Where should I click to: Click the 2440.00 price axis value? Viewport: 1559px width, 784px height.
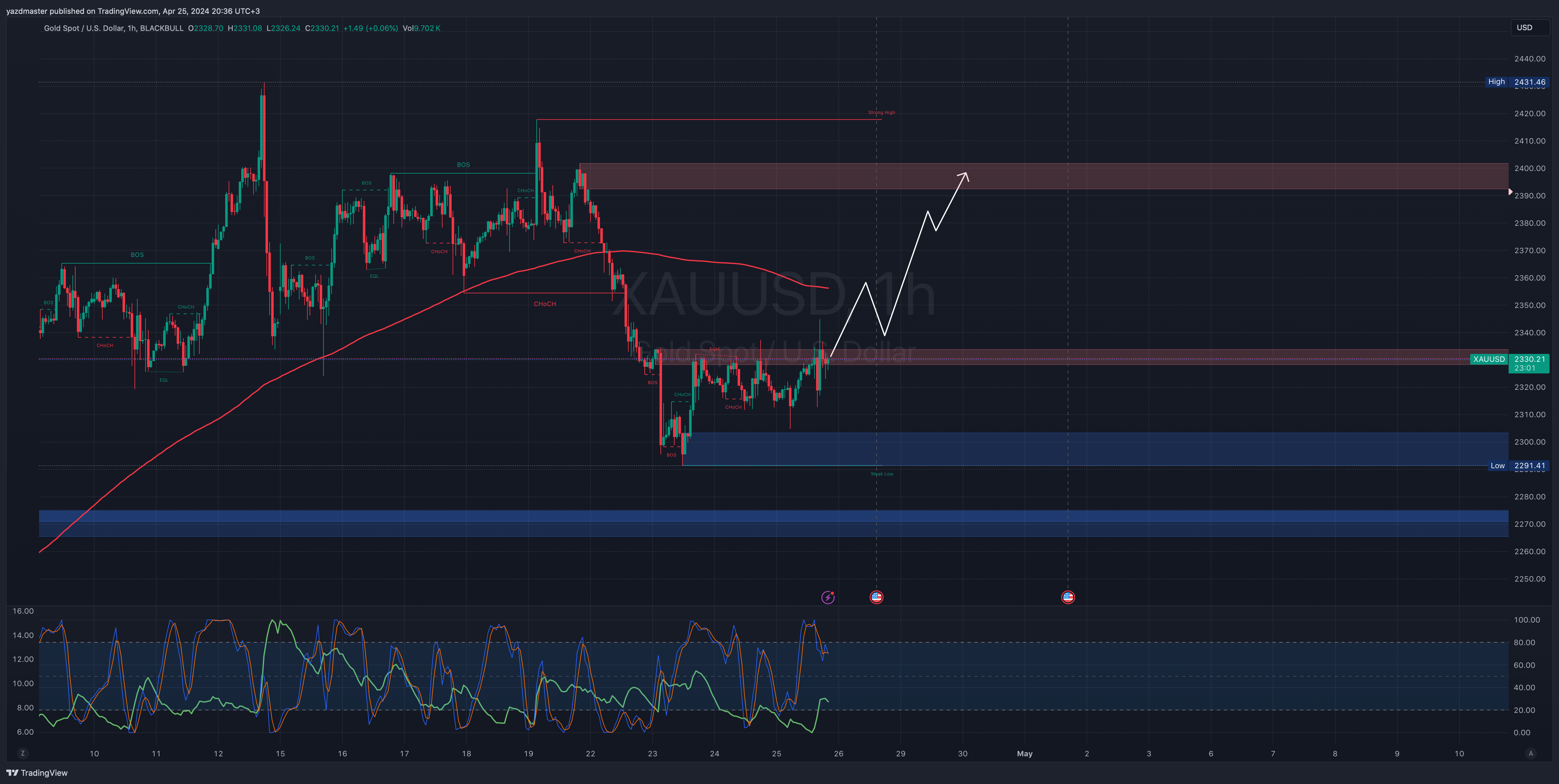click(x=1529, y=59)
